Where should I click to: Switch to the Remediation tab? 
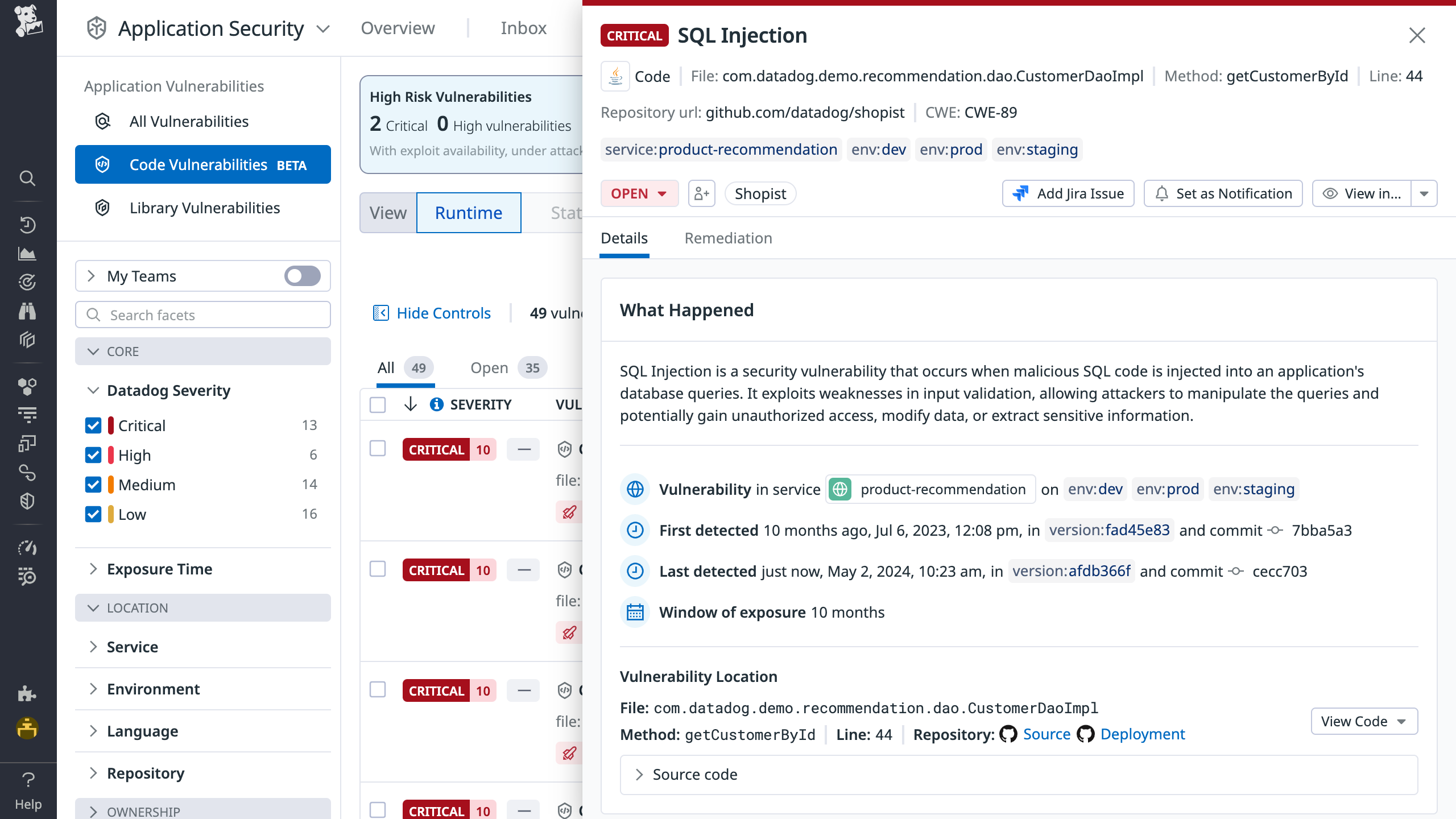729,238
